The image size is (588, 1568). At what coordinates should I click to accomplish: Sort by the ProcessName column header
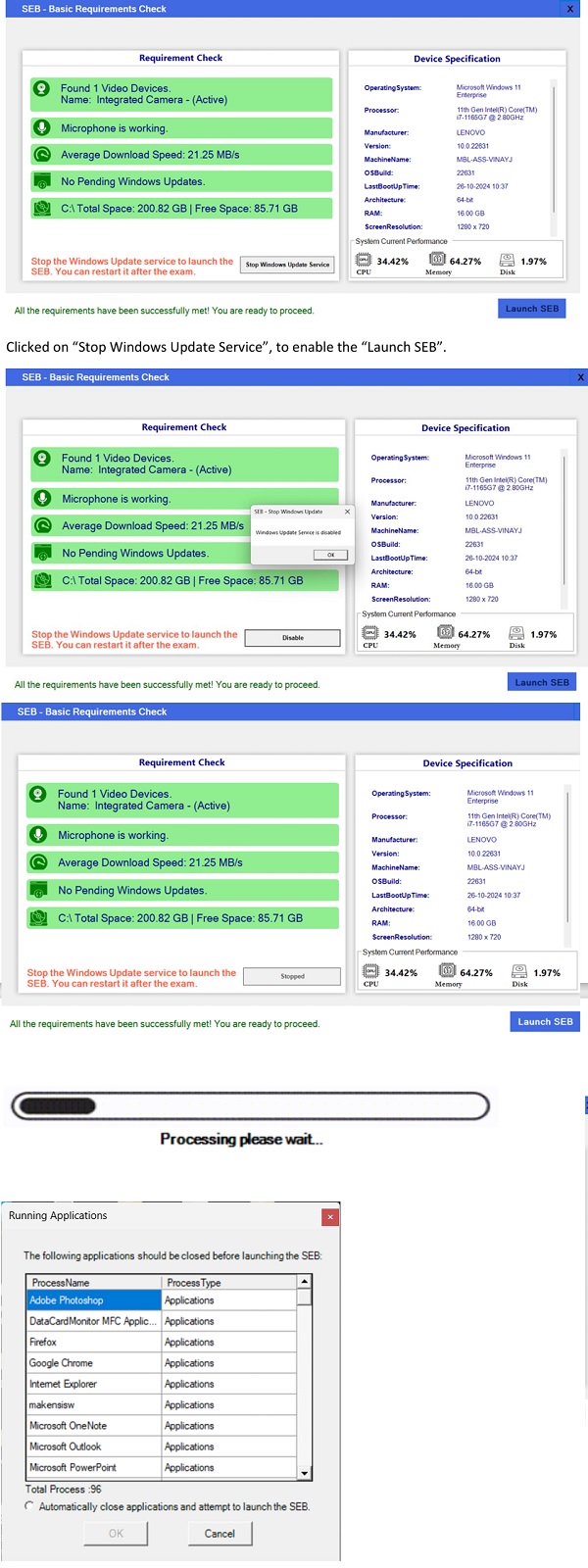95,1282
